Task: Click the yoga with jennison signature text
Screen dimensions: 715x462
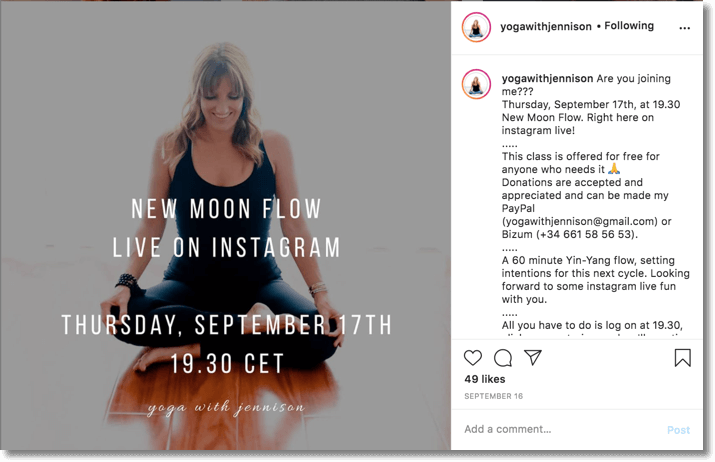Action: tap(226, 408)
